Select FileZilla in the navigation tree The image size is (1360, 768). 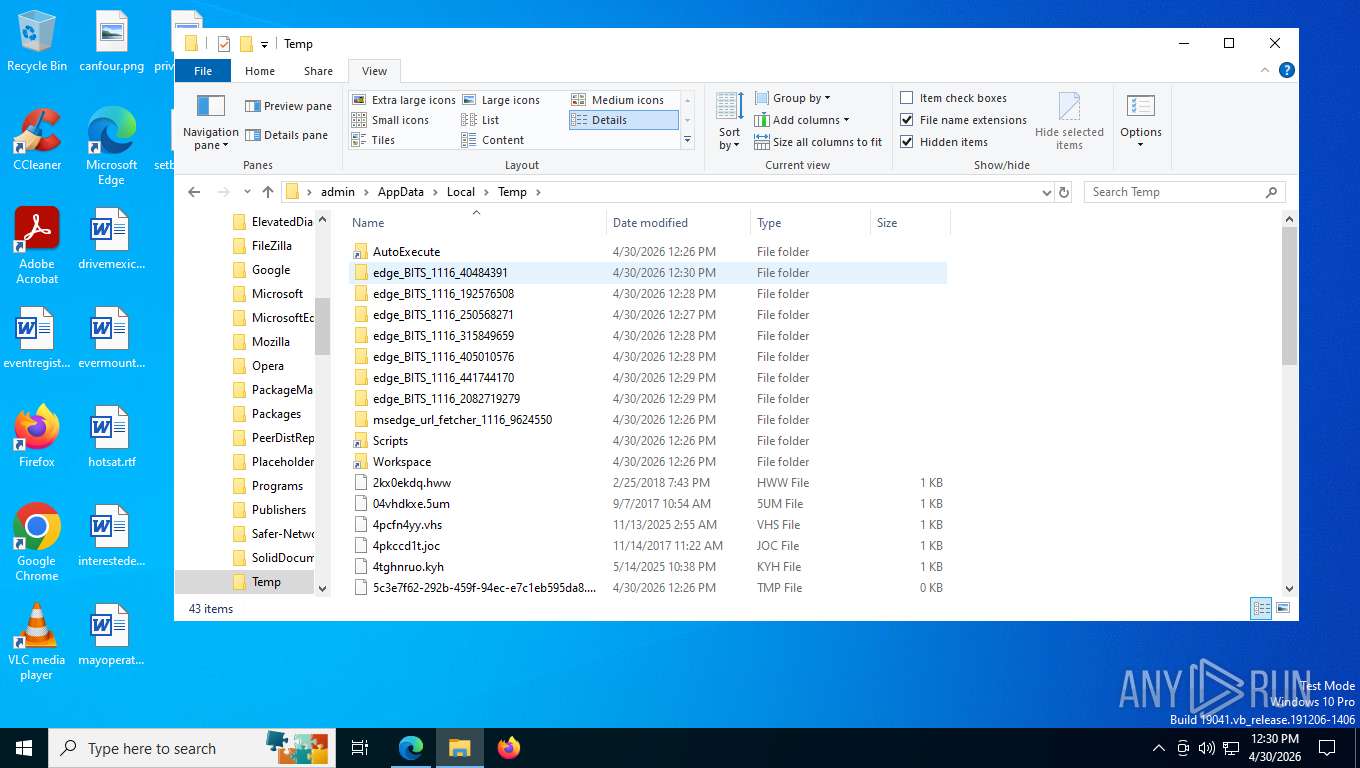(271, 246)
